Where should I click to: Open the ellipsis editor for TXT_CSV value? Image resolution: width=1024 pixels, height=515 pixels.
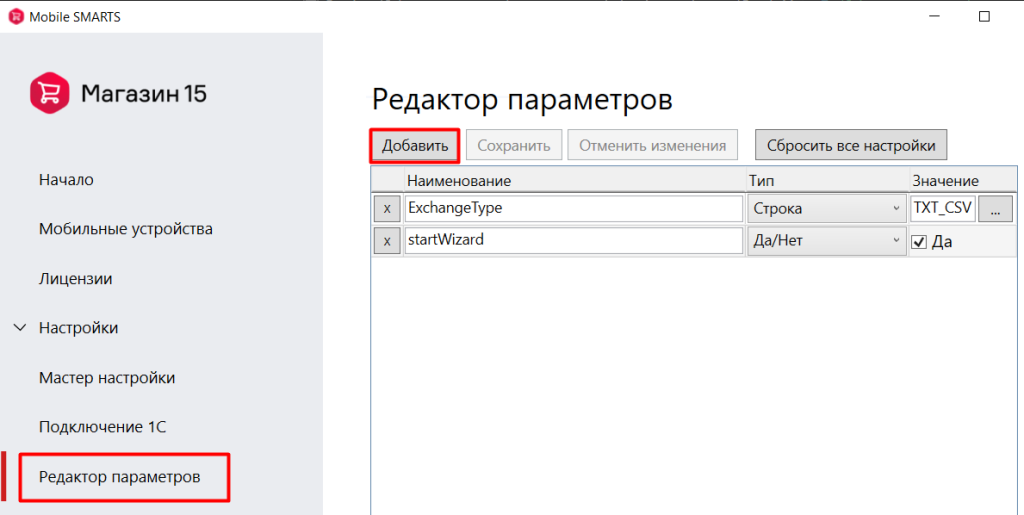[x=995, y=209]
